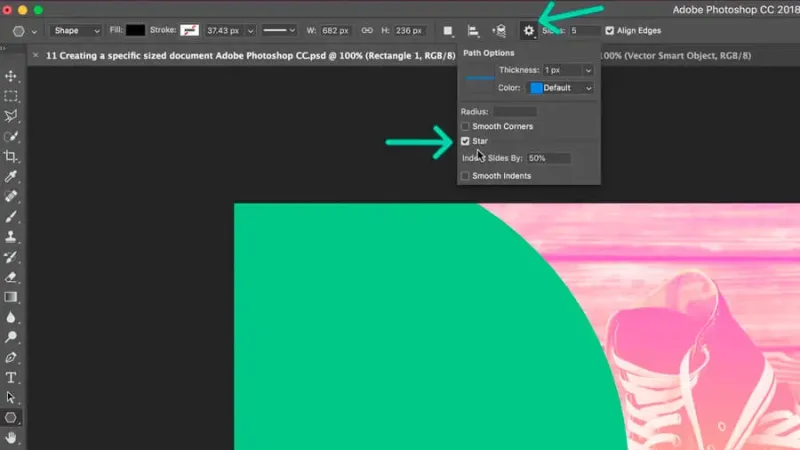The image size is (800, 450).
Task: Toggle the Align Edges checkbox
Action: click(610, 31)
